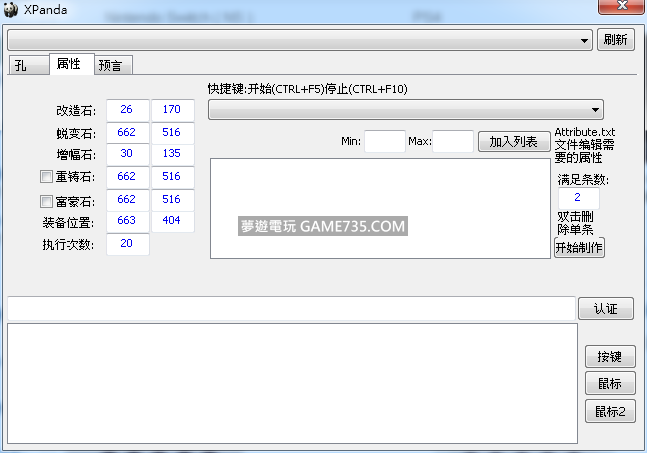Click the 鼠标2 button
Screen dimensions: 647x453
tap(610, 411)
